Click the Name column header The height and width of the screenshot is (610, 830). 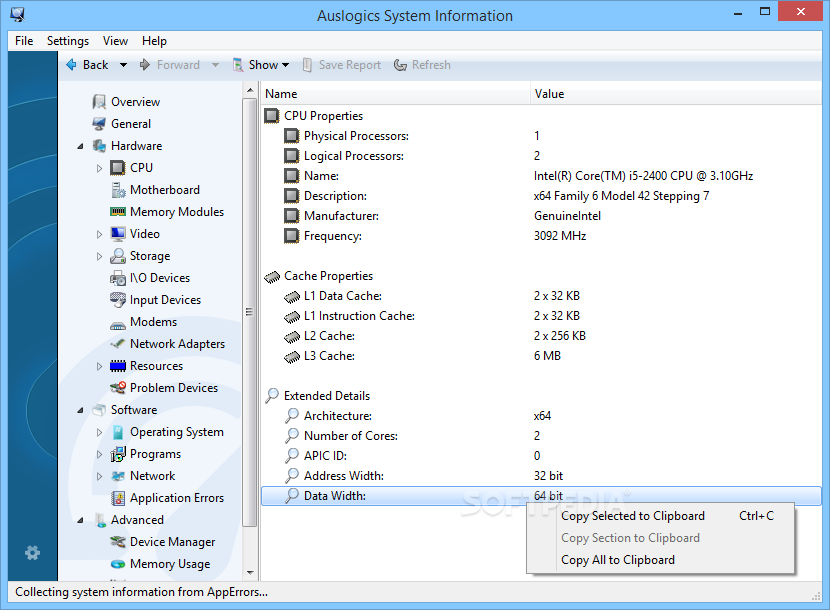(395, 94)
